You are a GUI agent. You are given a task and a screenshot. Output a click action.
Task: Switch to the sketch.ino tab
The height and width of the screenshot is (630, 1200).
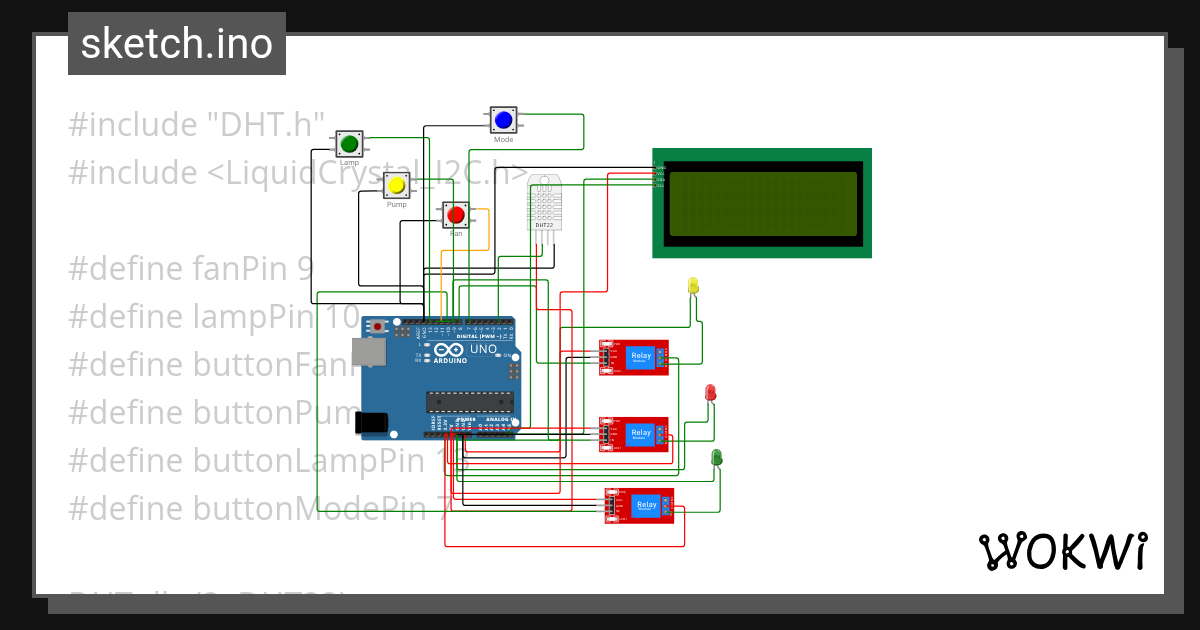pos(176,43)
